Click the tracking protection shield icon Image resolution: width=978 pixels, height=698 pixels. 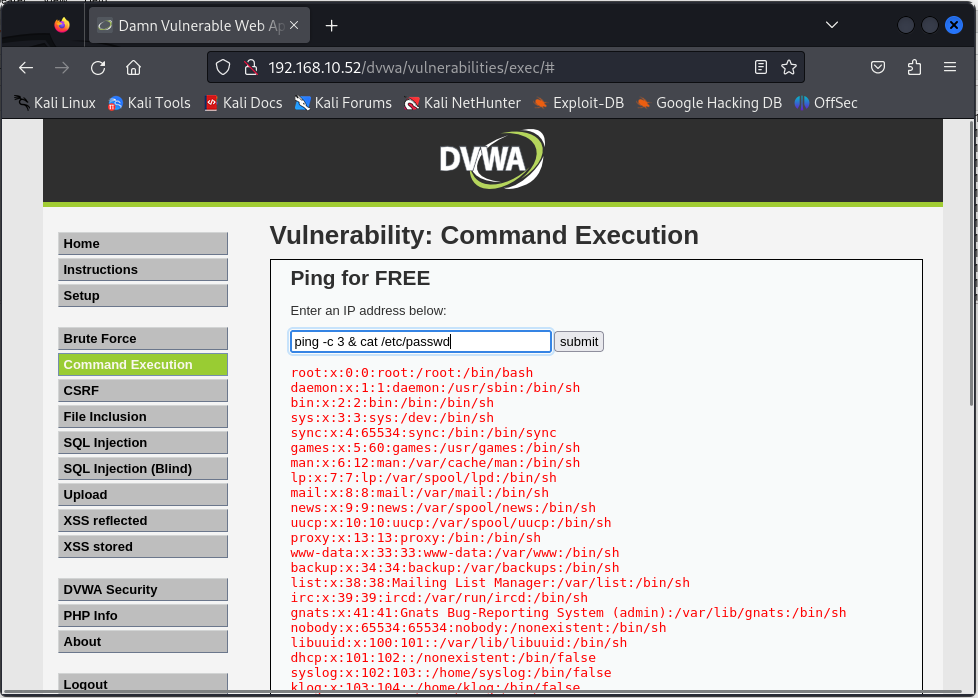[223, 67]
